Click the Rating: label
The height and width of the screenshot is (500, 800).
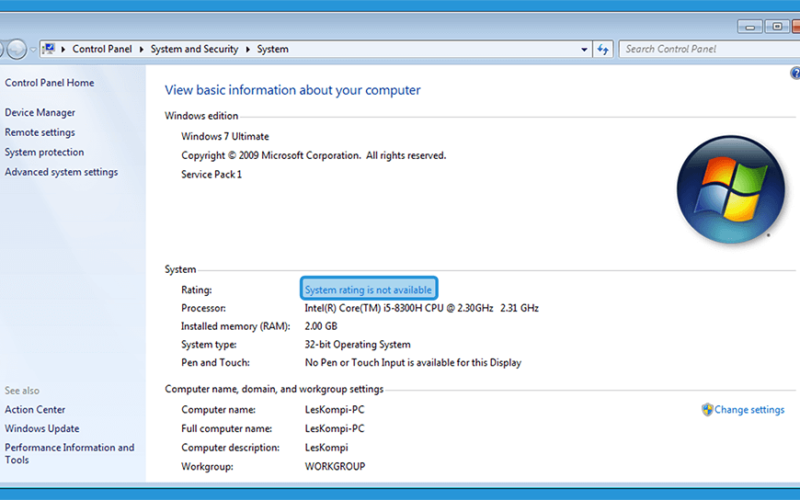(x=196, y=290)
